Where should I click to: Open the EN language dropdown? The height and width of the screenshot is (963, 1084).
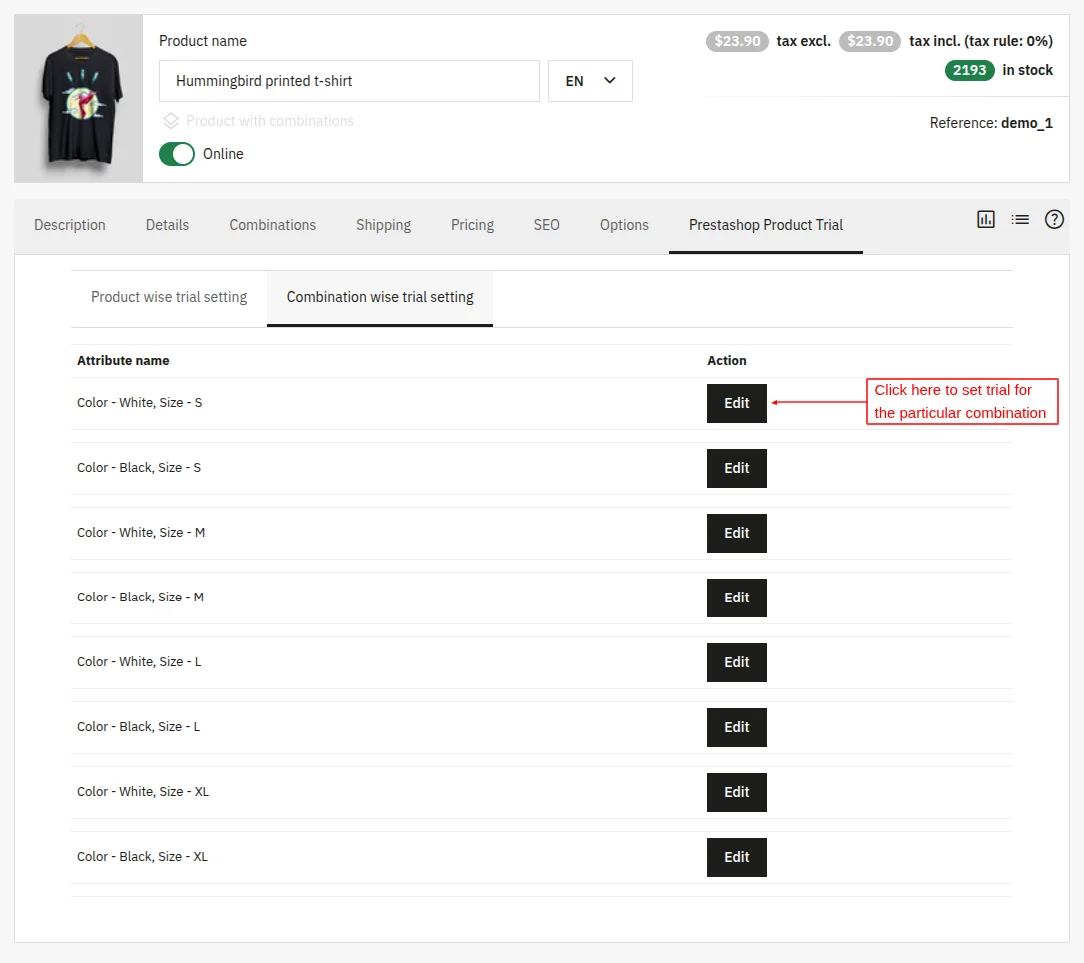590,81
